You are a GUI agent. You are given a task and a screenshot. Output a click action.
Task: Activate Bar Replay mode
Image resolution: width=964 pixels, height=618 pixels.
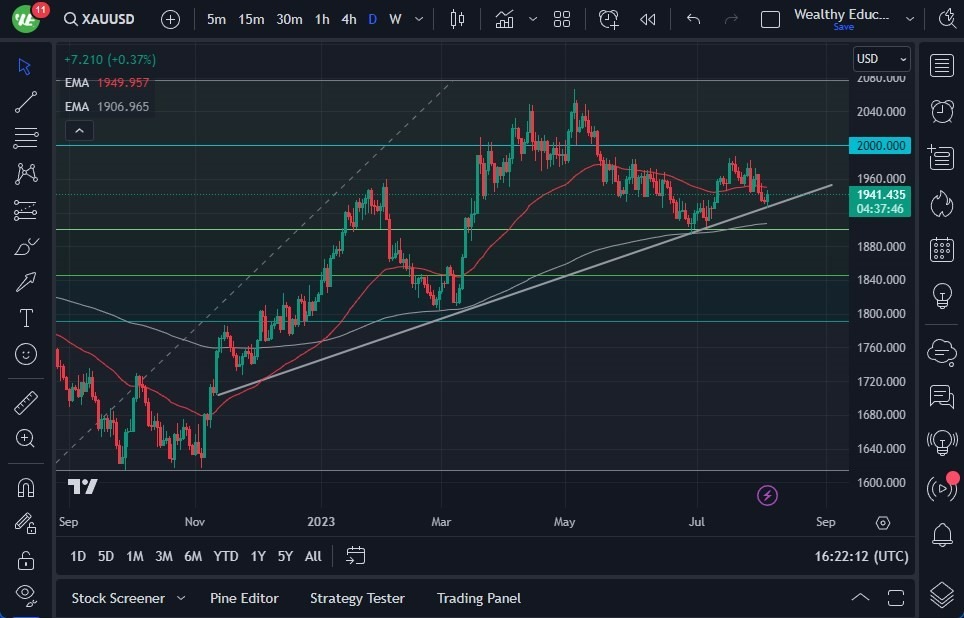649,18
